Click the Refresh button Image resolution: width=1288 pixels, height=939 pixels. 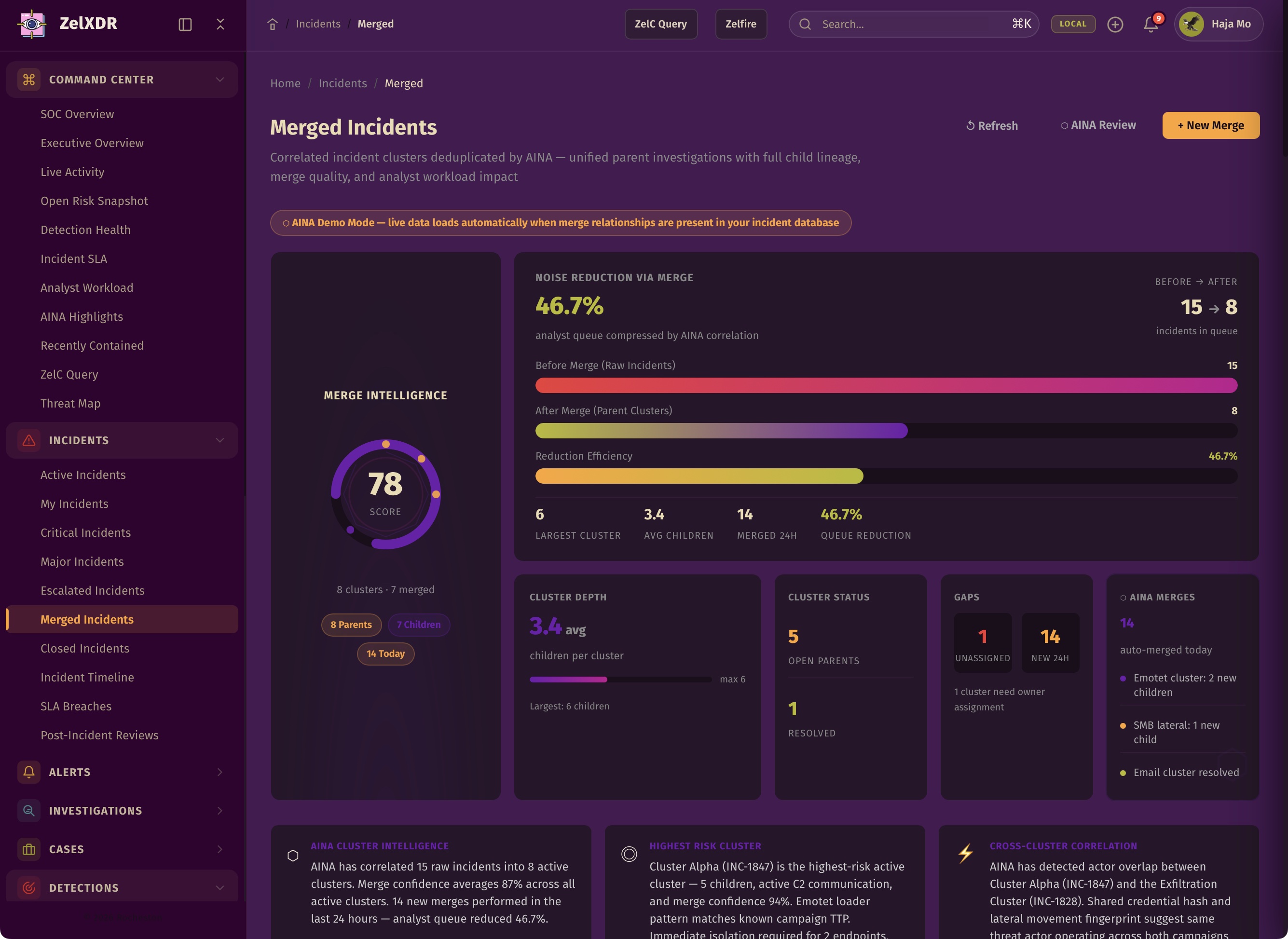992,125
